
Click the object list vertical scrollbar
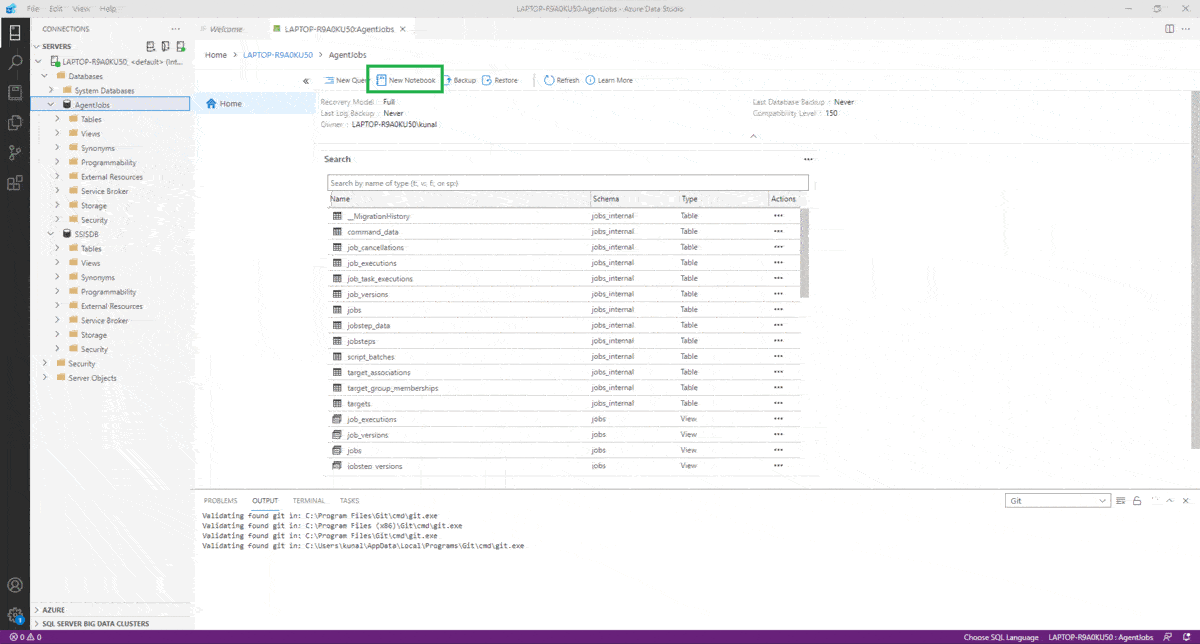point(805,252)
